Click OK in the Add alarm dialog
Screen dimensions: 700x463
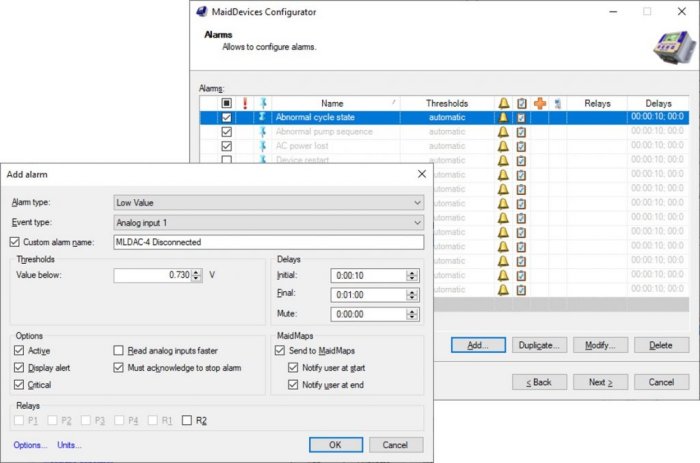tap(336, 445)
